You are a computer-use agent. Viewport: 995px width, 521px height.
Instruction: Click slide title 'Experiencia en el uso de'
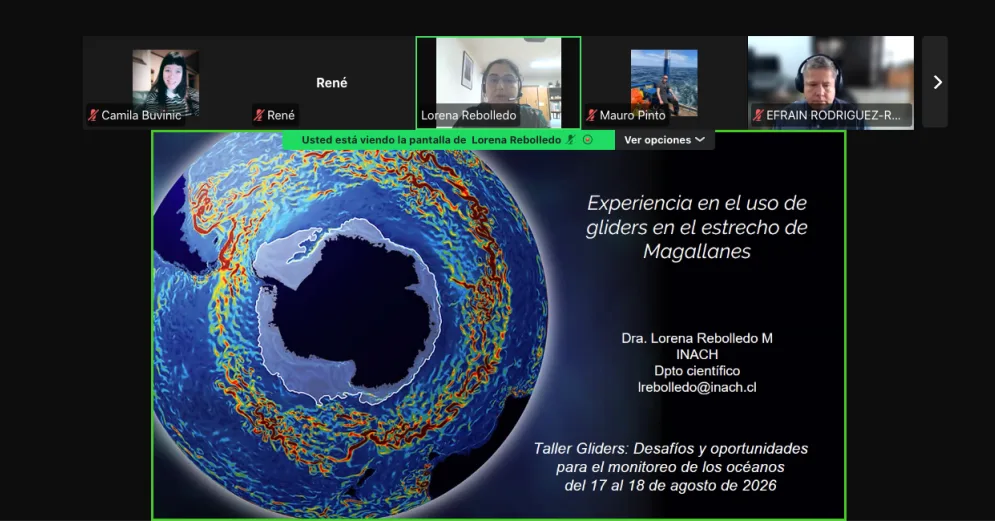pyautogui.click(x=697, y=203)
